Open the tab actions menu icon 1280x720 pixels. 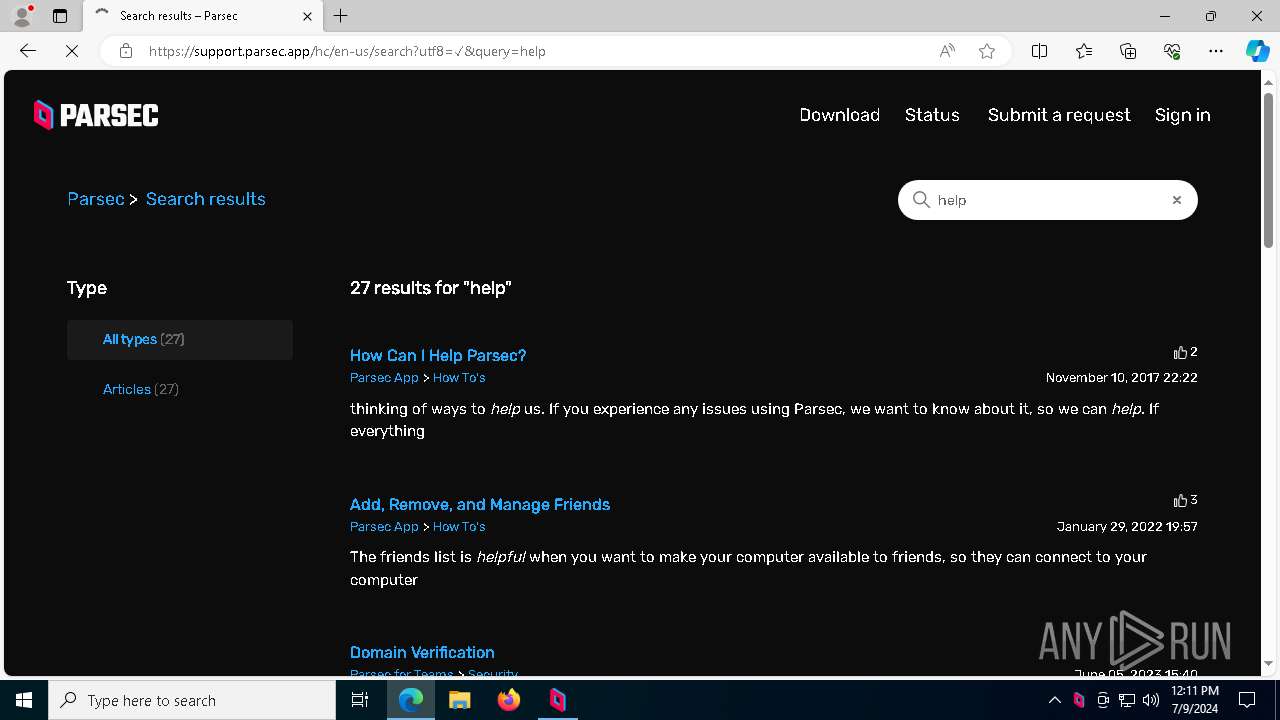[60, 16]
